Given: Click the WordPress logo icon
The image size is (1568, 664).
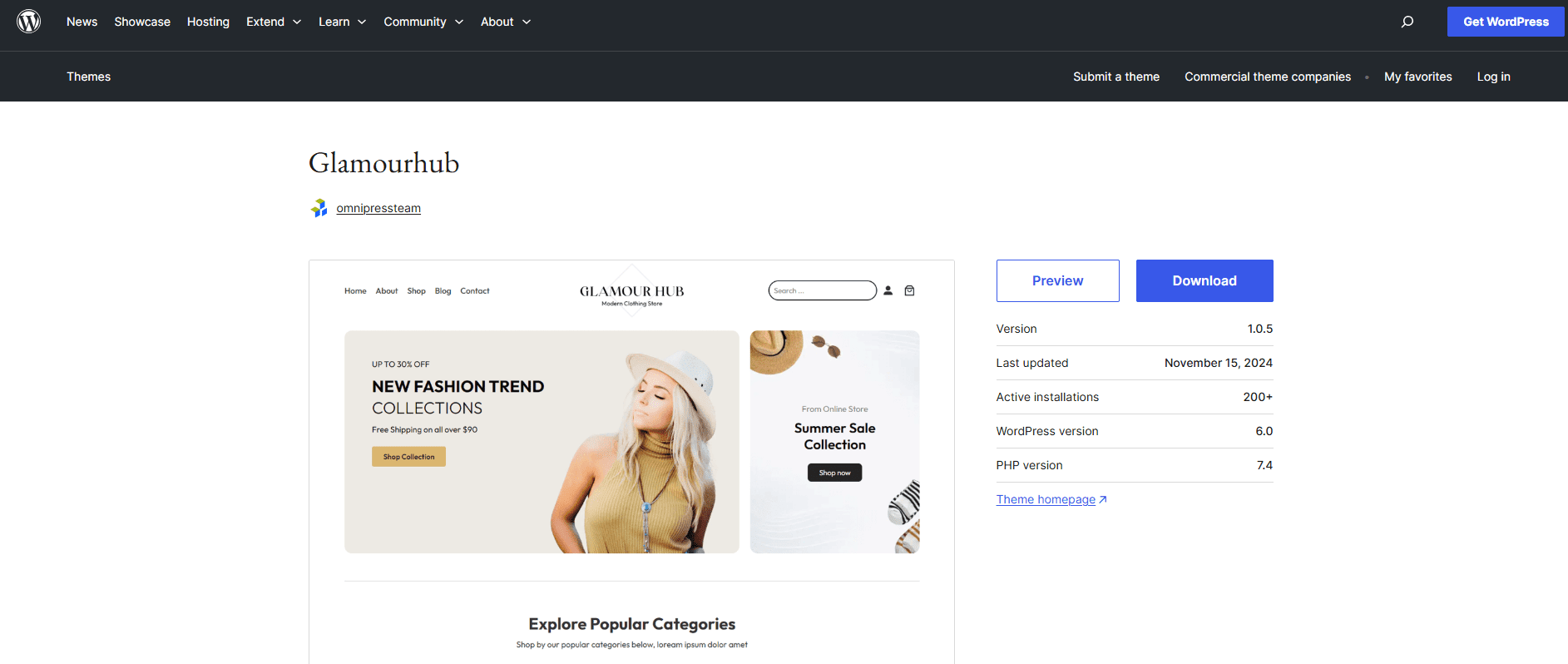Looking at the screenshot, I should point(29,22).
